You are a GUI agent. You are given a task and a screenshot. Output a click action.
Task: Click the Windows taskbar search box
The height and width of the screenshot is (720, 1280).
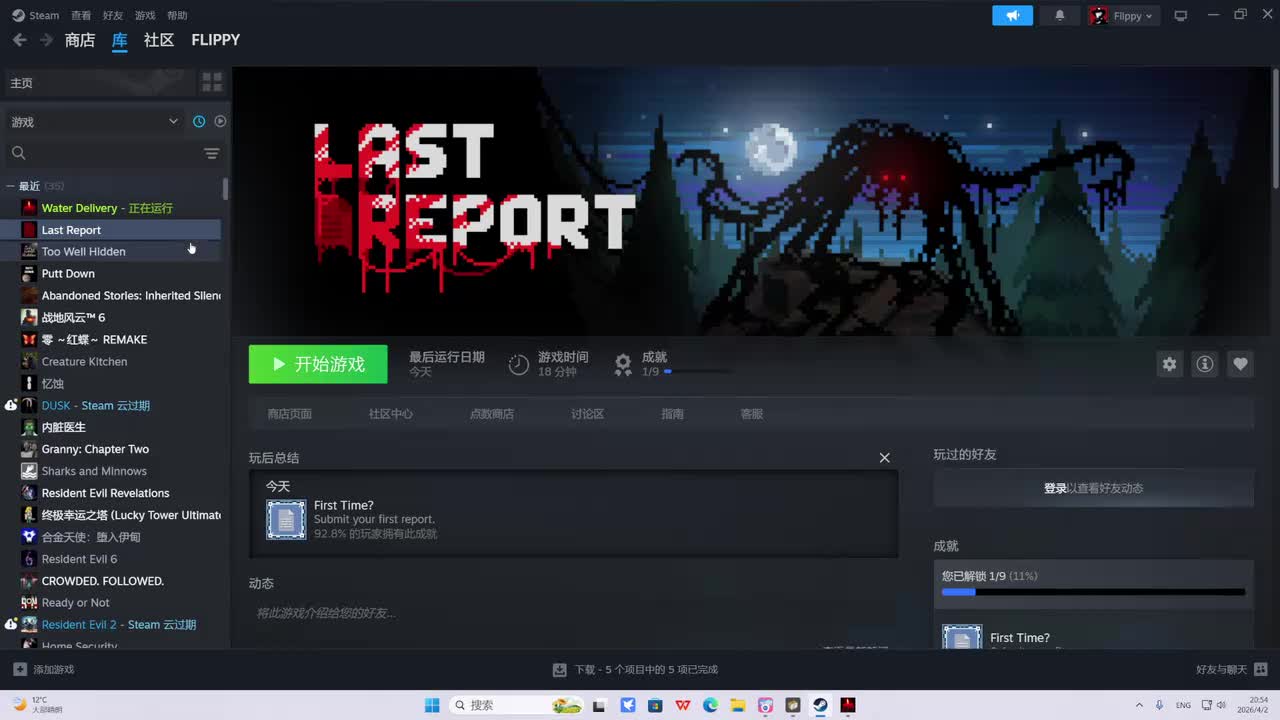(515, 705)
